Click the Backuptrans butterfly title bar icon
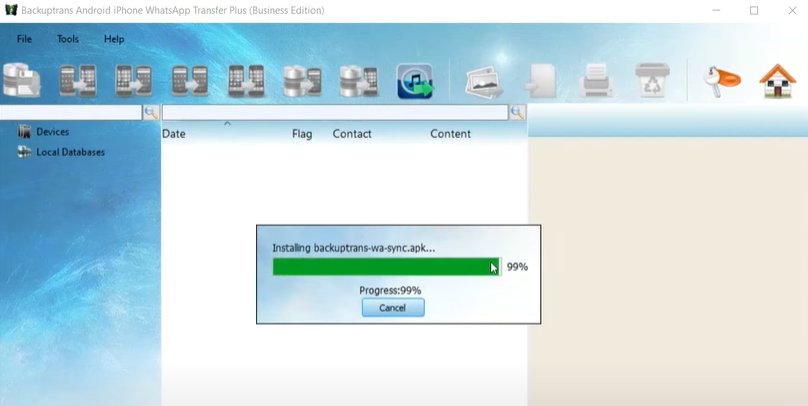The width and height of the screenshot is (808, 406). pos(10,10)
